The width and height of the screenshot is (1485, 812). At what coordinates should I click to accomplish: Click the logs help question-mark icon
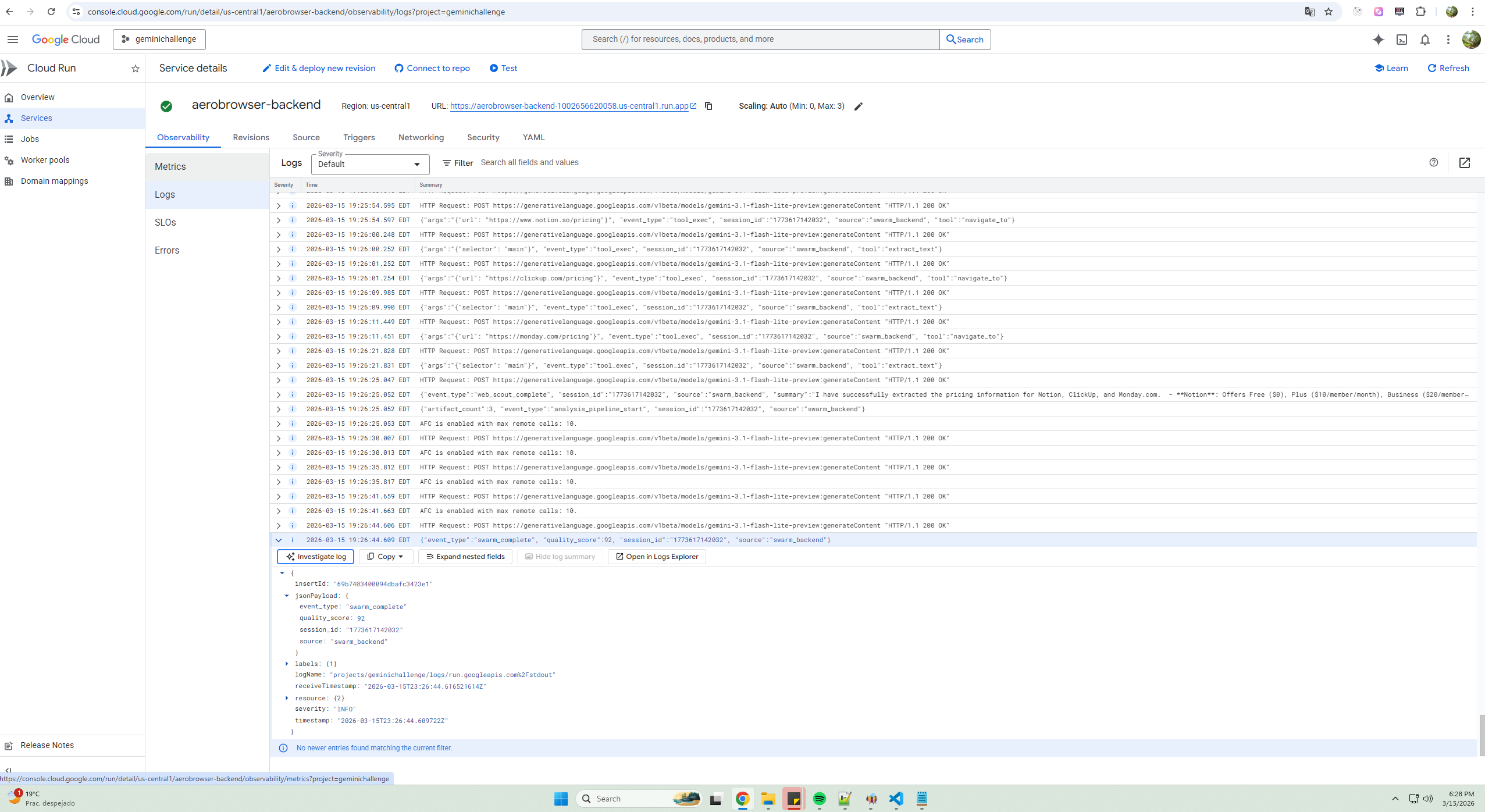(x=1434, y=163)
